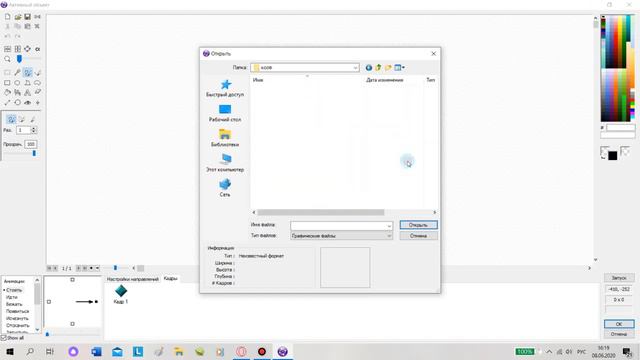Select the magnifier zoom tool
This screenshot has width=640, height=360.
[x=7, y=59]
